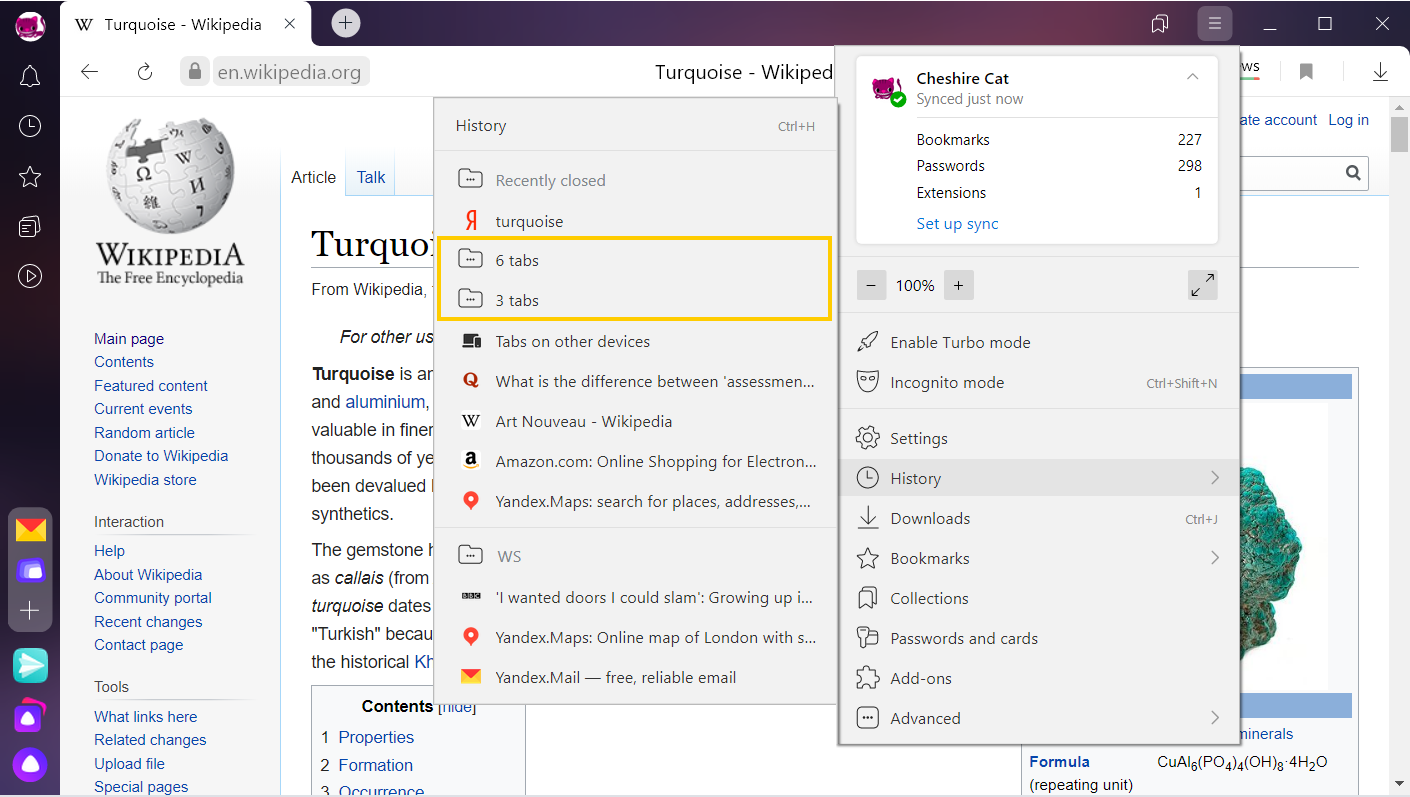Screen dimensions: 1410x797
Task: Click the back arrow in toolbar
Action: coord(90,72)
